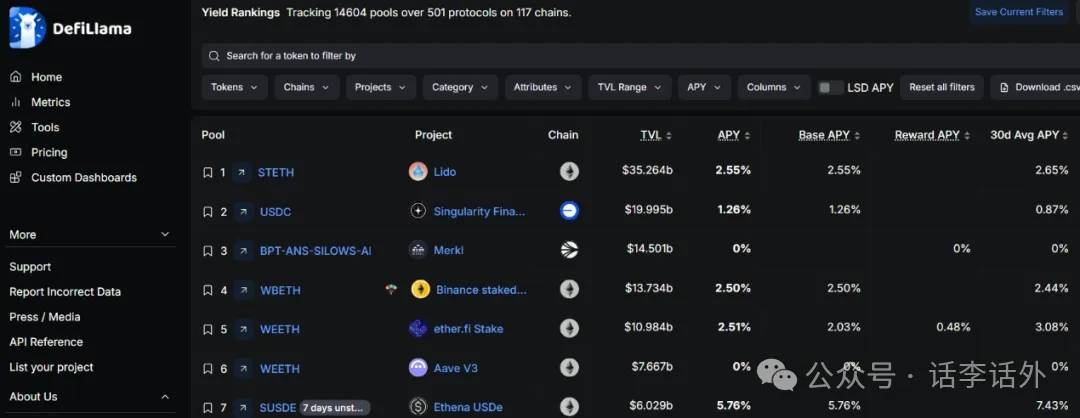Click Reset all filters button
Image resolution: width=1080 pixels, height=418 pixels.
pos(941,87)
